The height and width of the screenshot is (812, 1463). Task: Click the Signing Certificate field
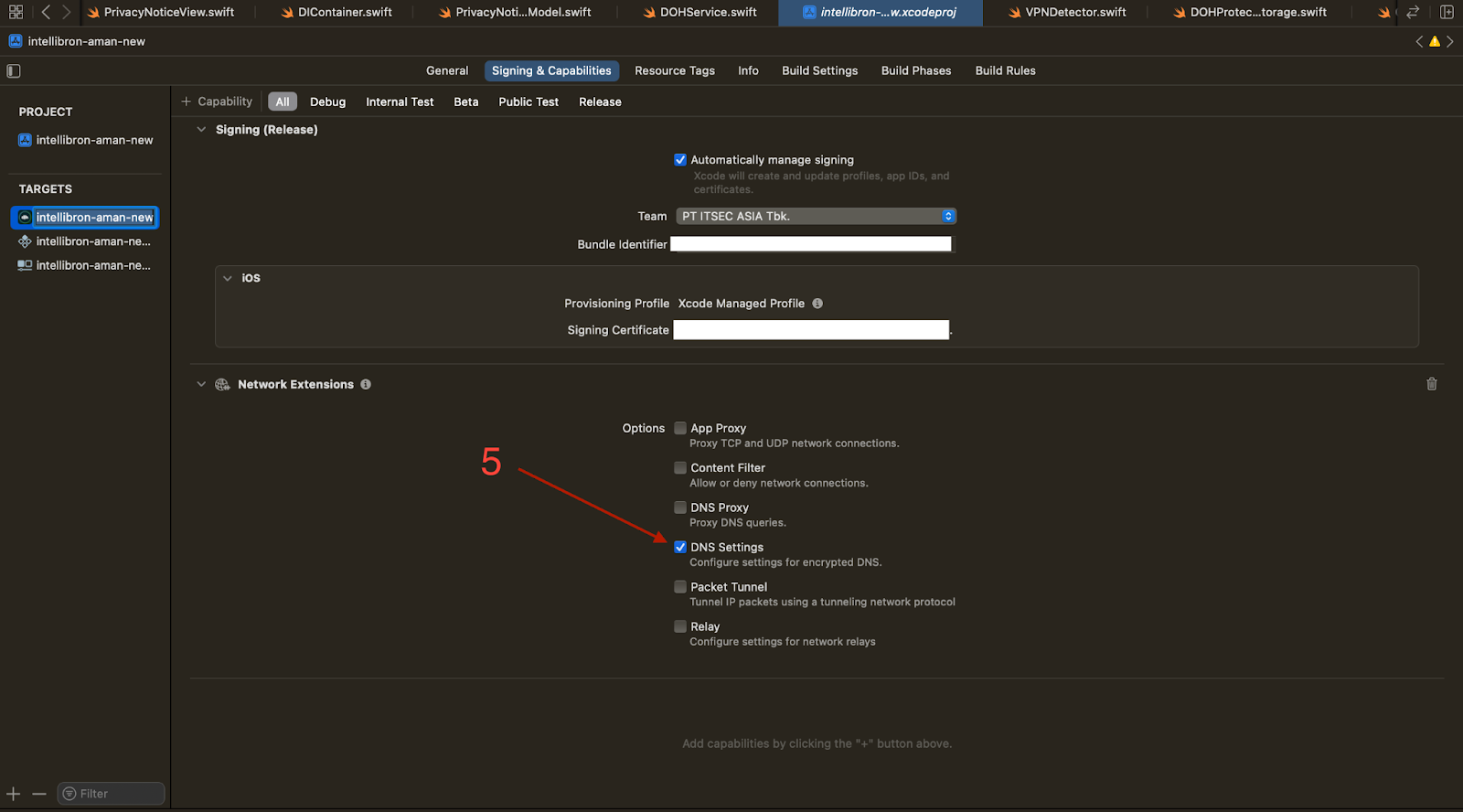811,330
